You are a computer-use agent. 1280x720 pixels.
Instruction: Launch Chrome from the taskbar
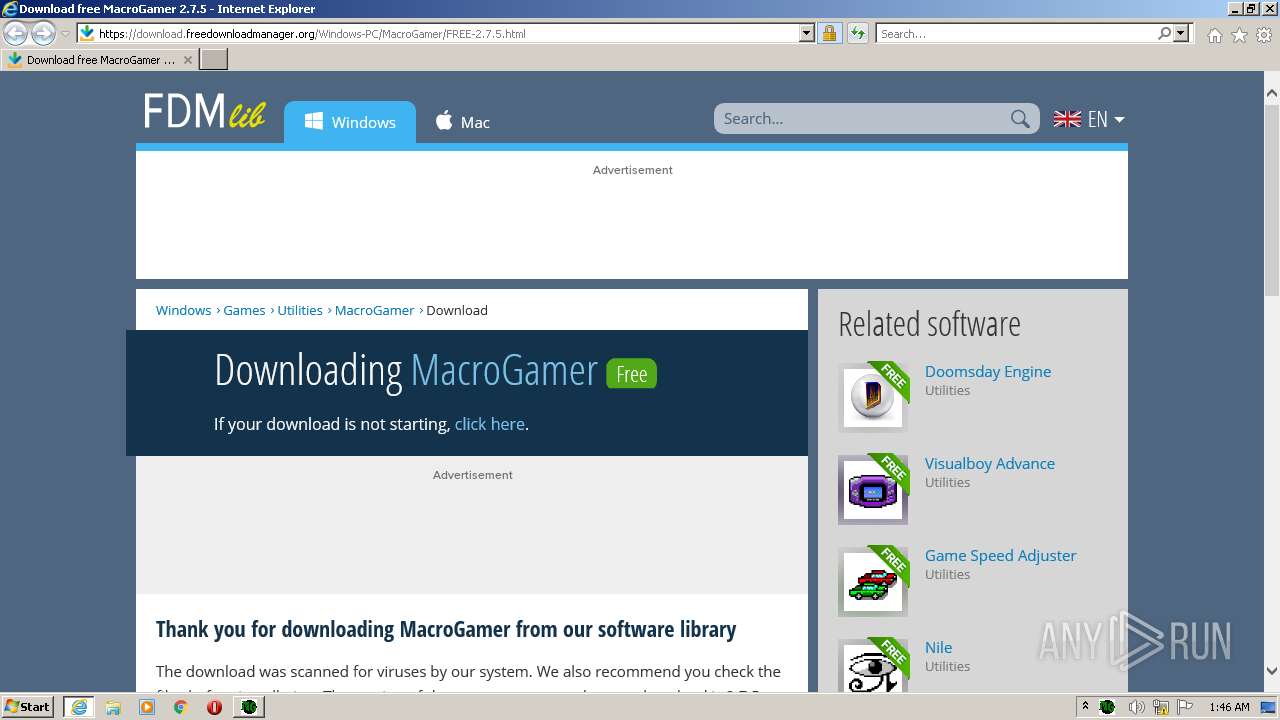[x=181, y=707]
